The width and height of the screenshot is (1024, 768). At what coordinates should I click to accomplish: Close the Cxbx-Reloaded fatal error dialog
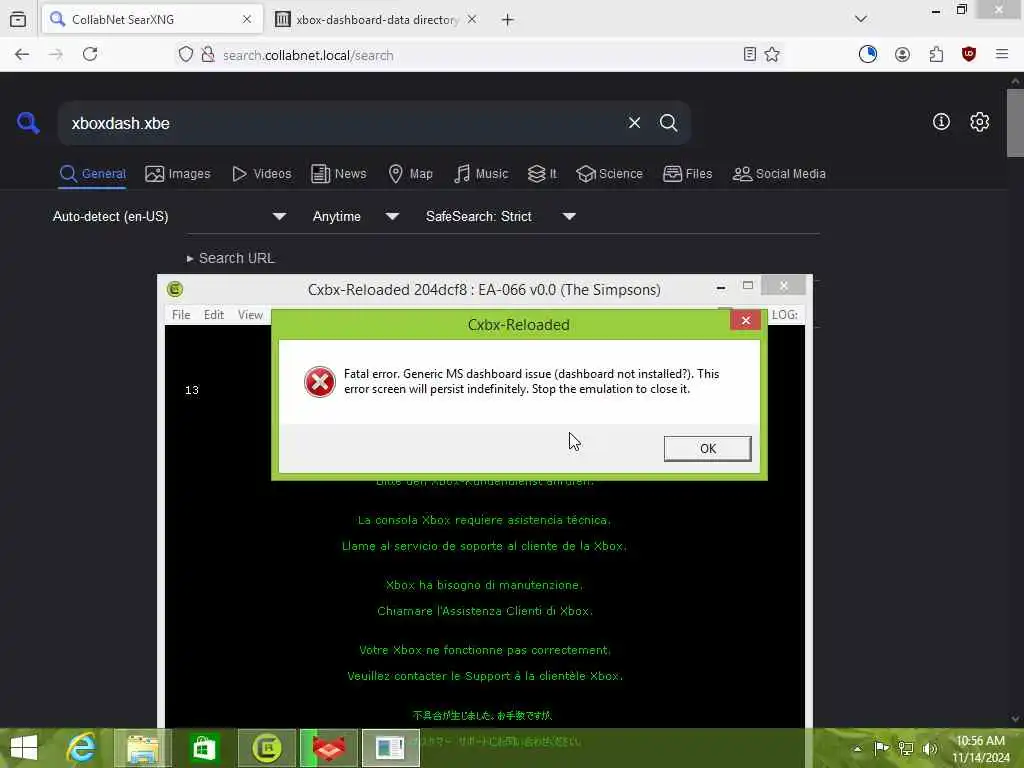[745, 320]
